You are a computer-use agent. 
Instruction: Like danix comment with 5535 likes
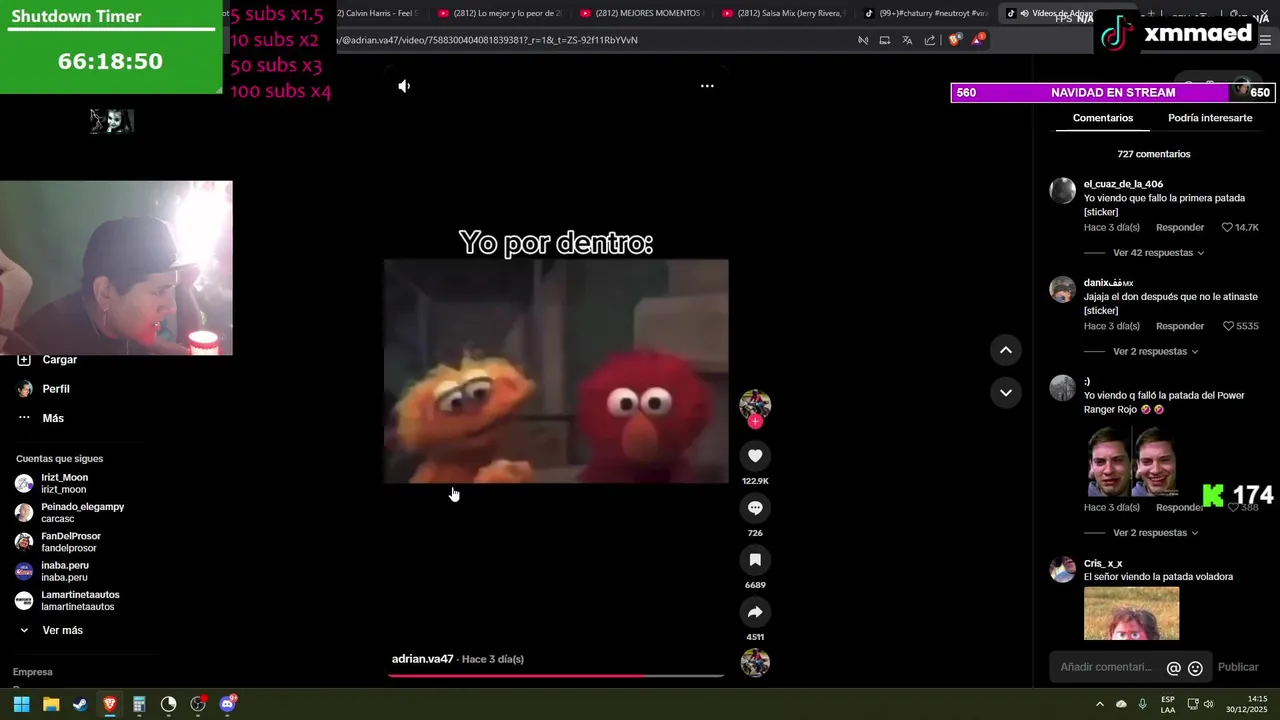pos(1229,326)
